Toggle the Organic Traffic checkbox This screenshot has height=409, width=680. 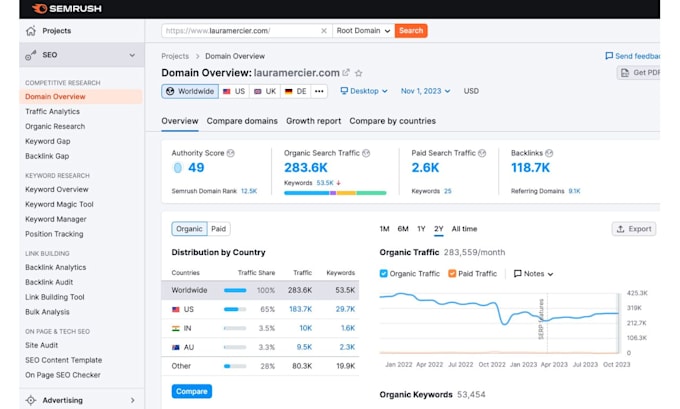pos(383,273)
